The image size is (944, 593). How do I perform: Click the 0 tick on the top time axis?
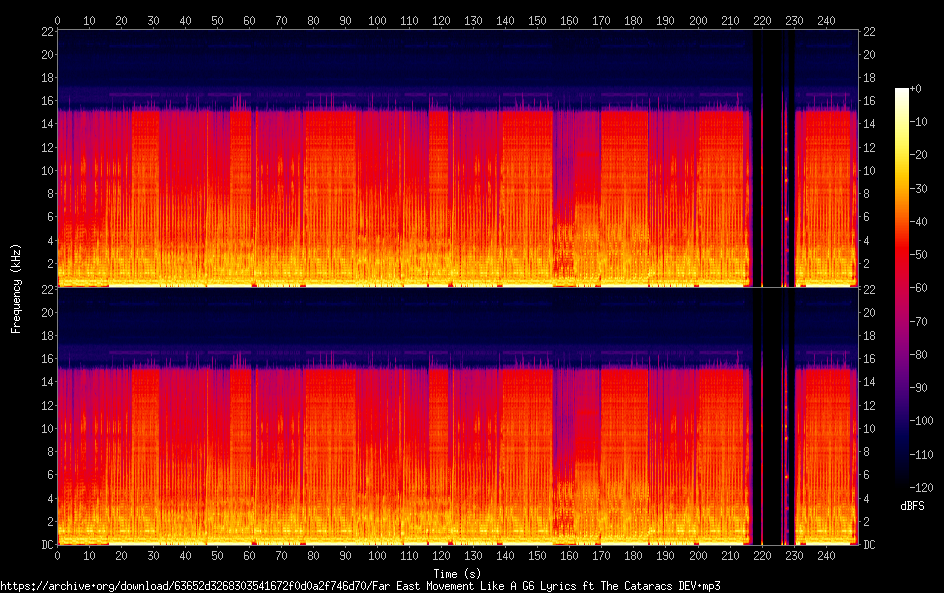(x=57, y=20)
